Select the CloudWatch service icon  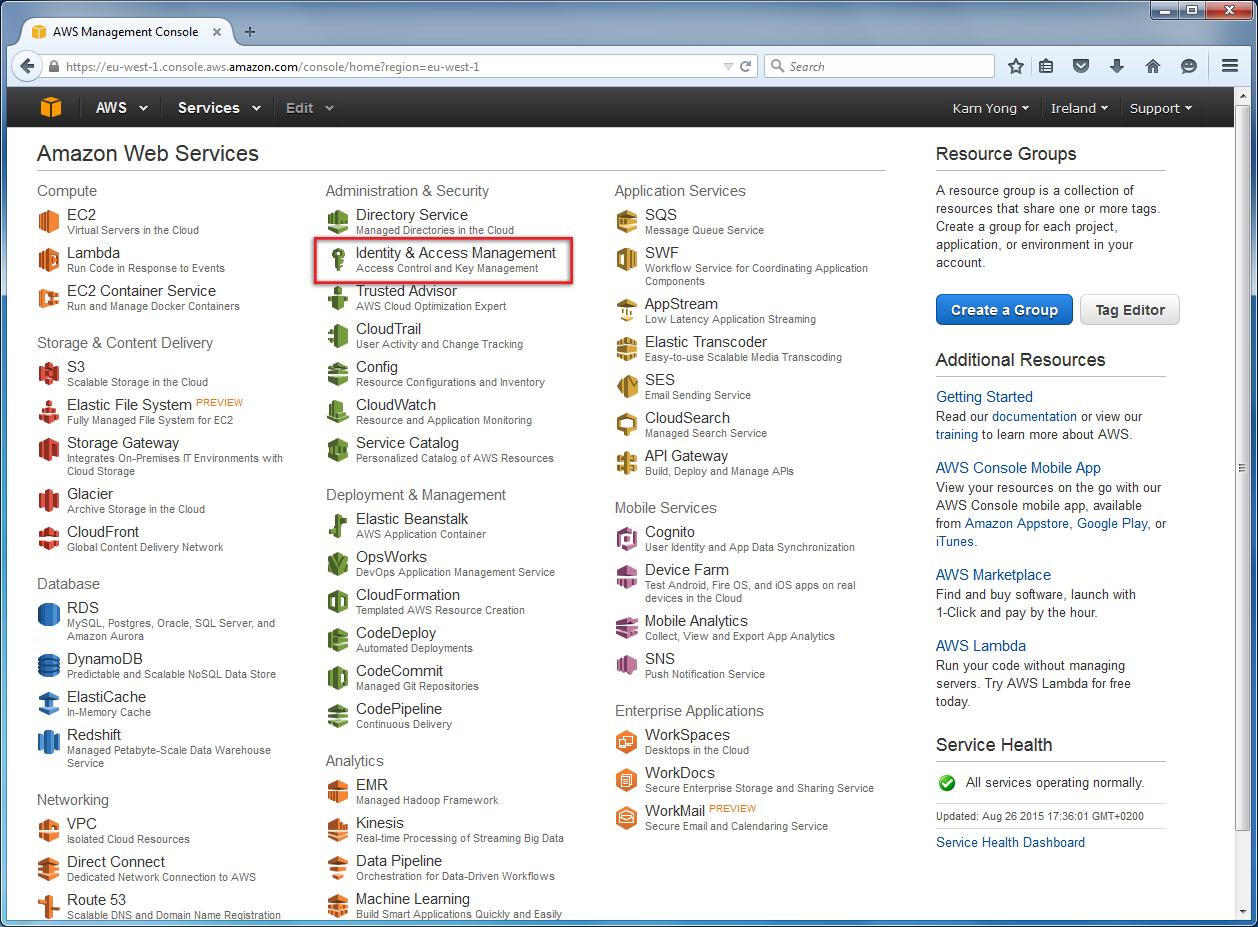(338, 412)
